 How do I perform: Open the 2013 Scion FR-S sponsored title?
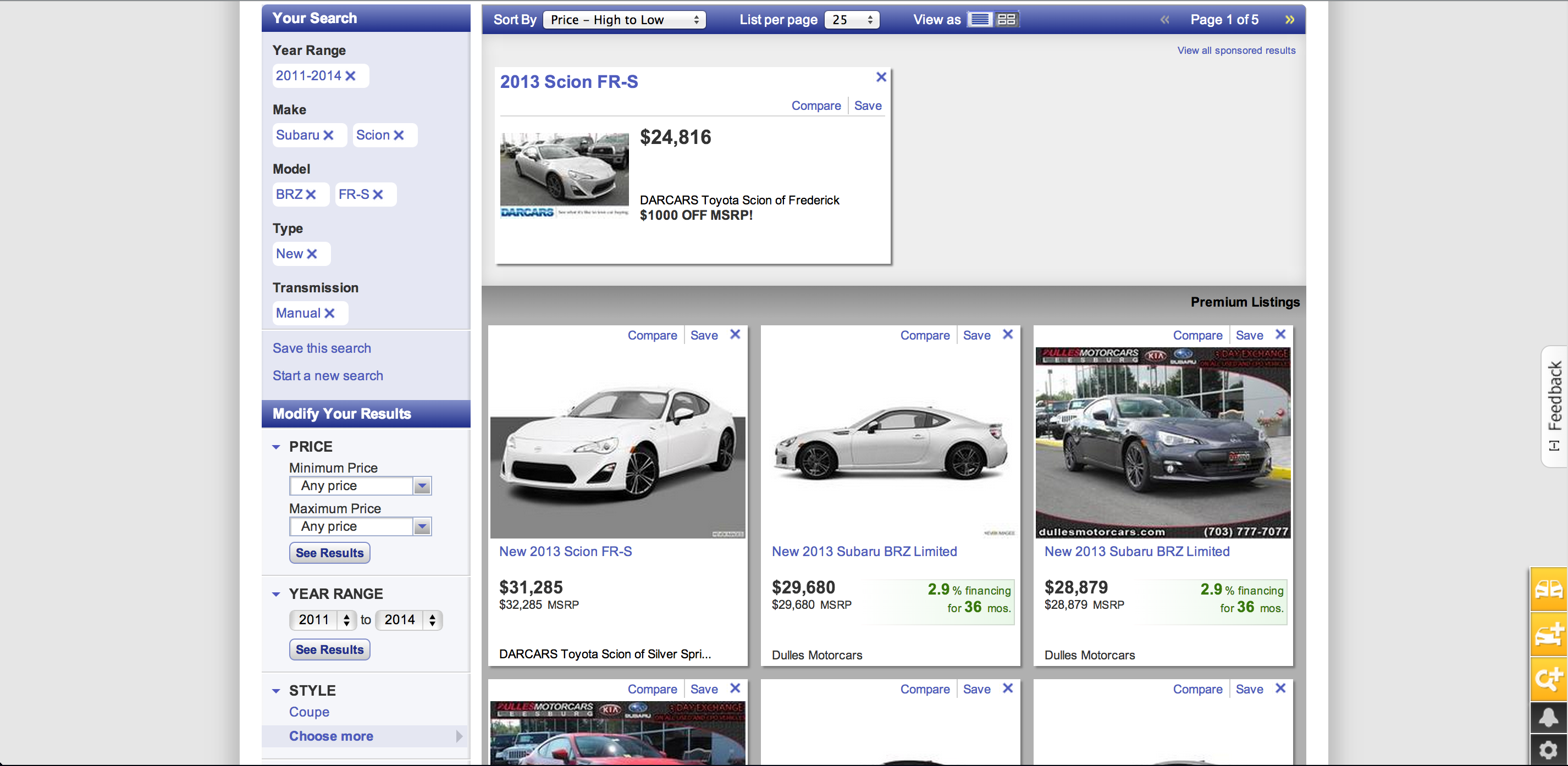point(568,81)
